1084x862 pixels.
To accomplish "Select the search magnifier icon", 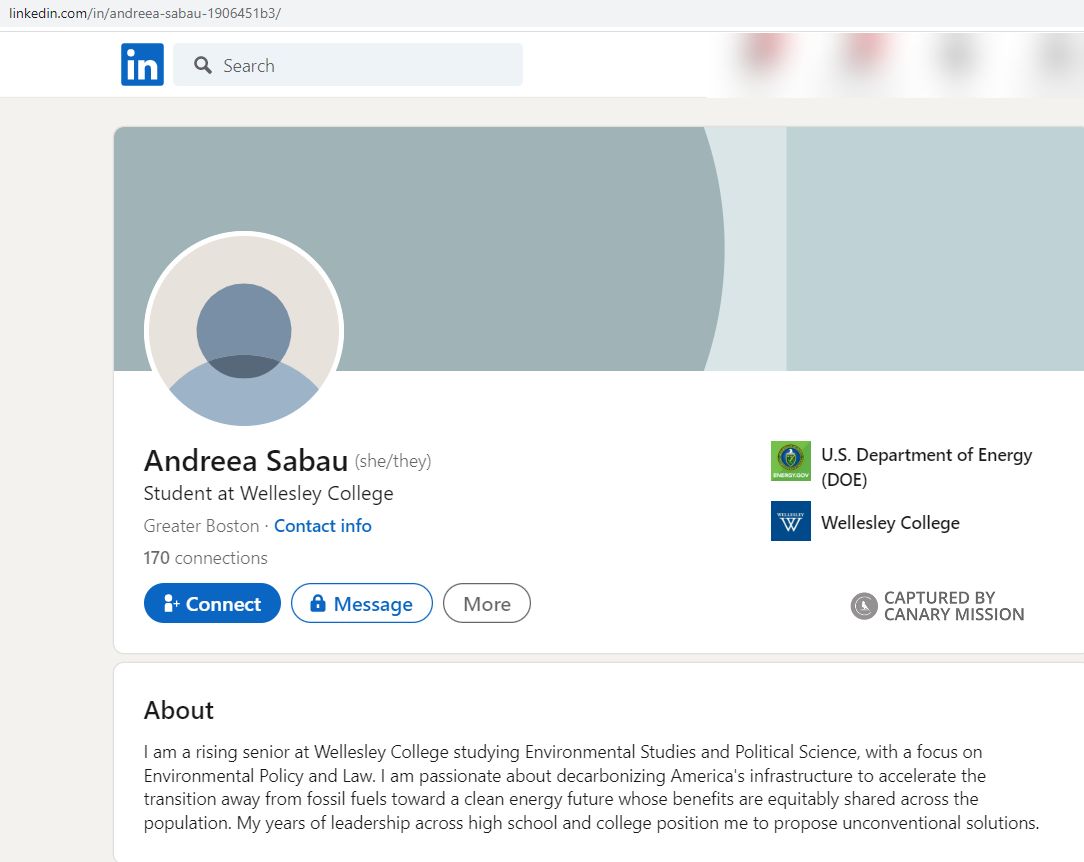I will click(203, 64).
